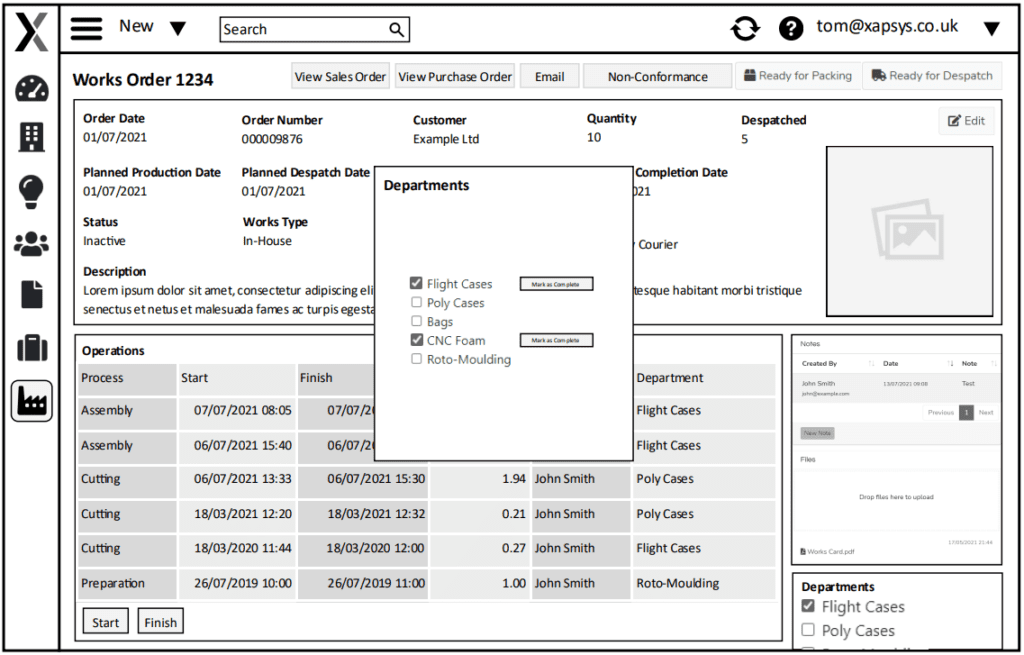The width and height of the screenshot is (1024, 655).
Task: Open the document icon in the sidebar
Action: coord(31,295)
